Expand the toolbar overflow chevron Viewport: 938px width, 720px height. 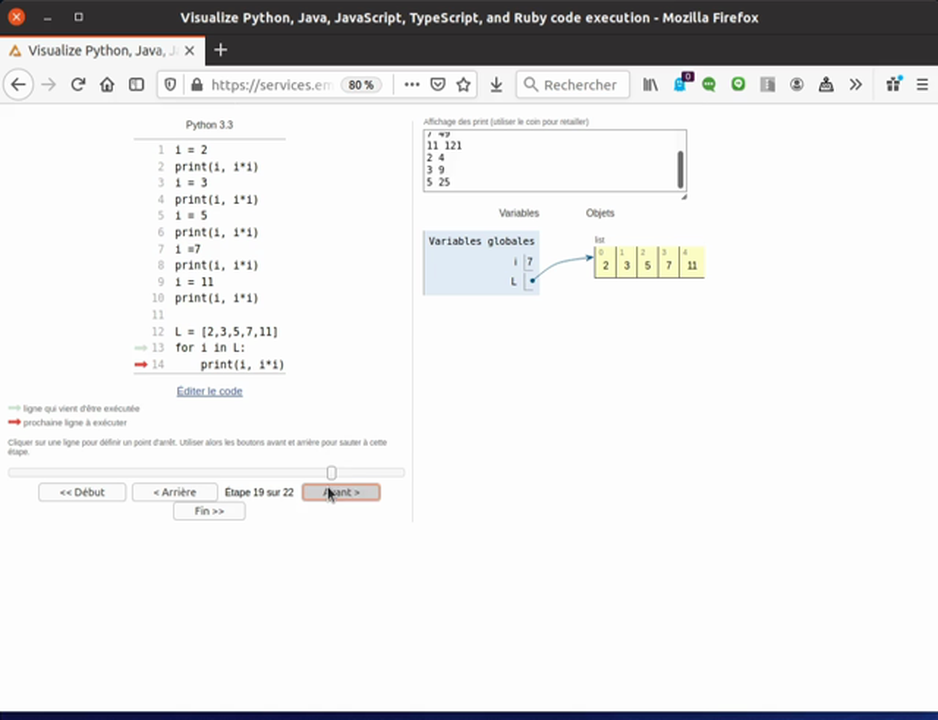[855, 85]
